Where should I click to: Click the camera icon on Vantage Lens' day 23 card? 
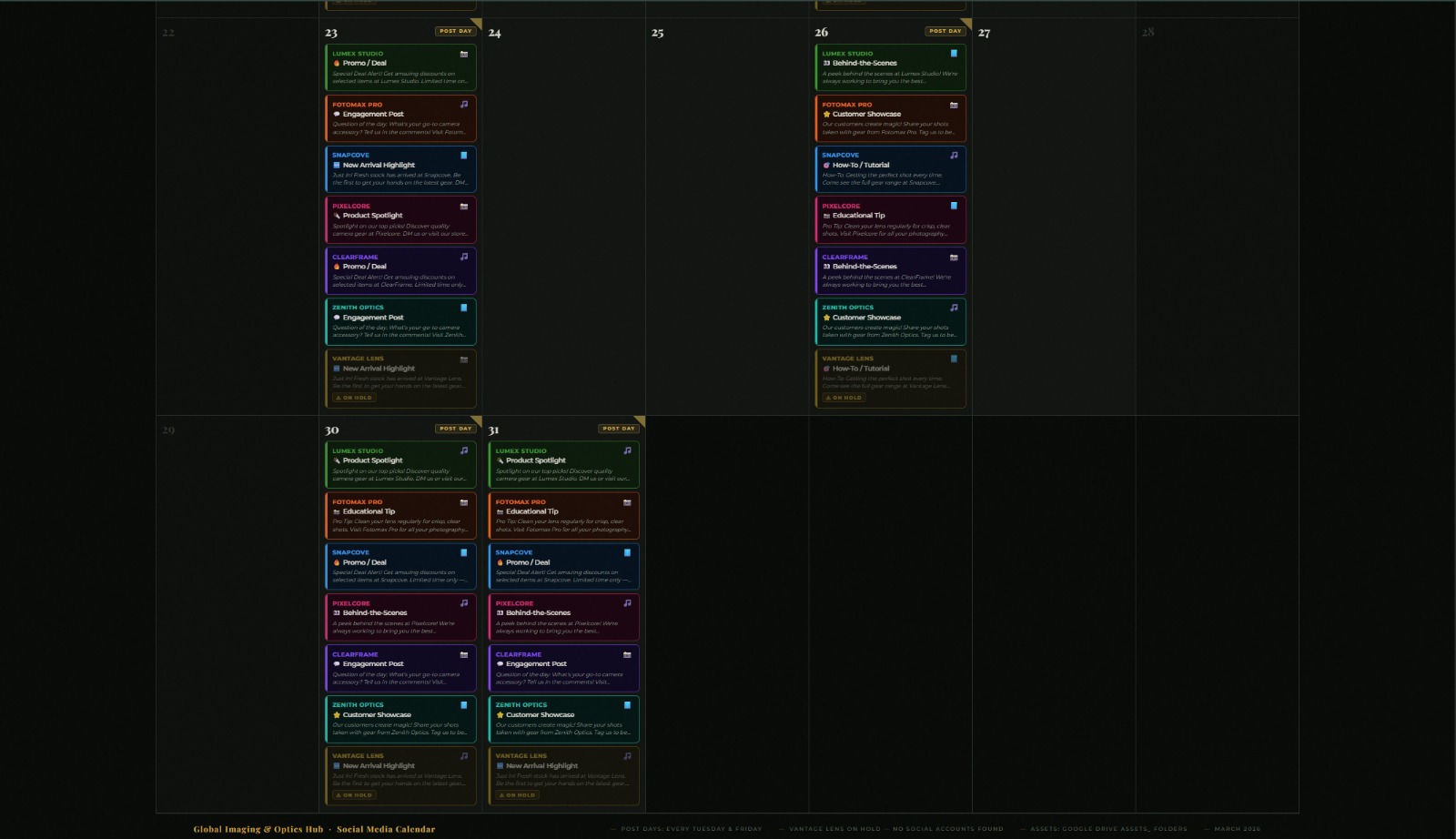click(463, 359)
